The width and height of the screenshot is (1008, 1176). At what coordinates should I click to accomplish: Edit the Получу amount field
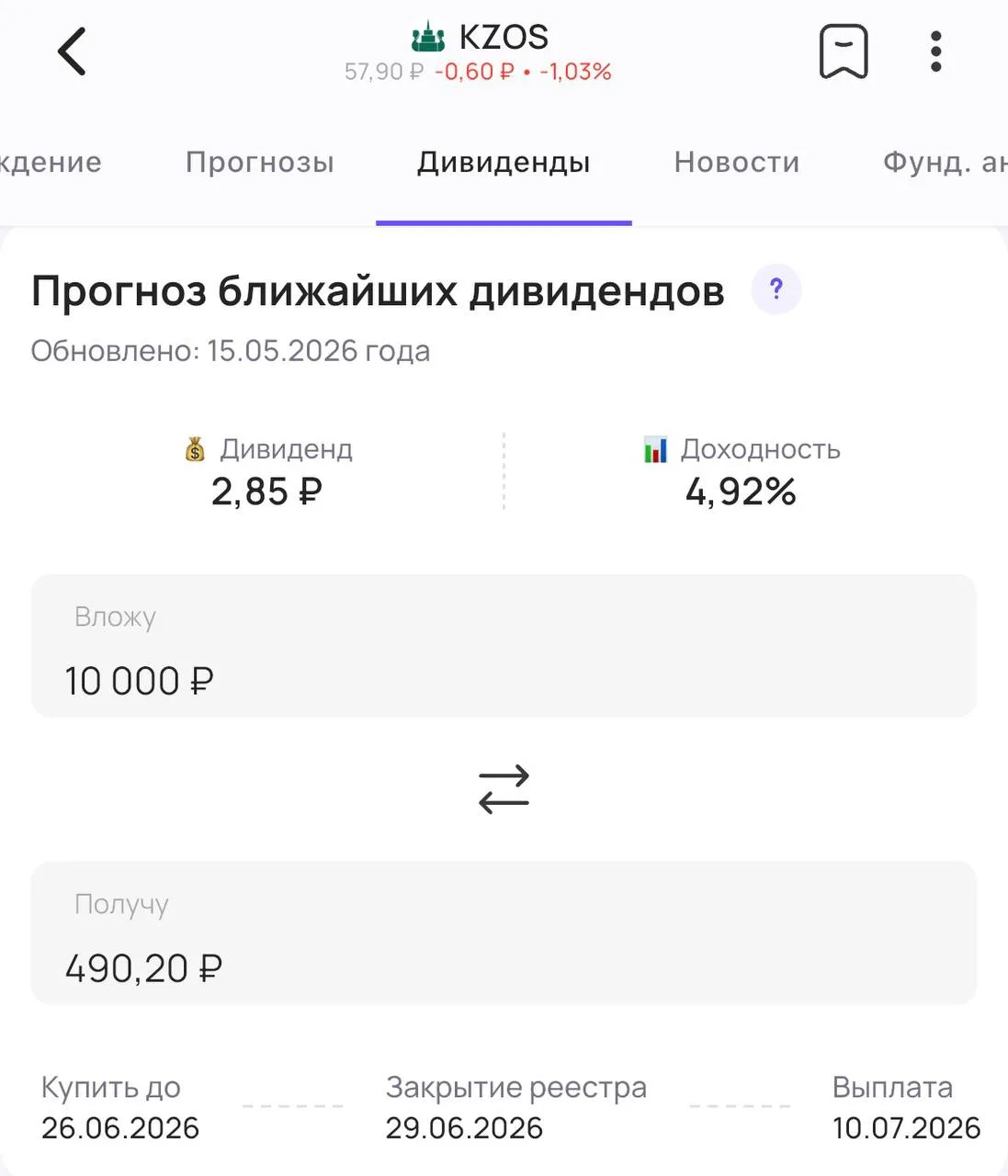(504, 933)
